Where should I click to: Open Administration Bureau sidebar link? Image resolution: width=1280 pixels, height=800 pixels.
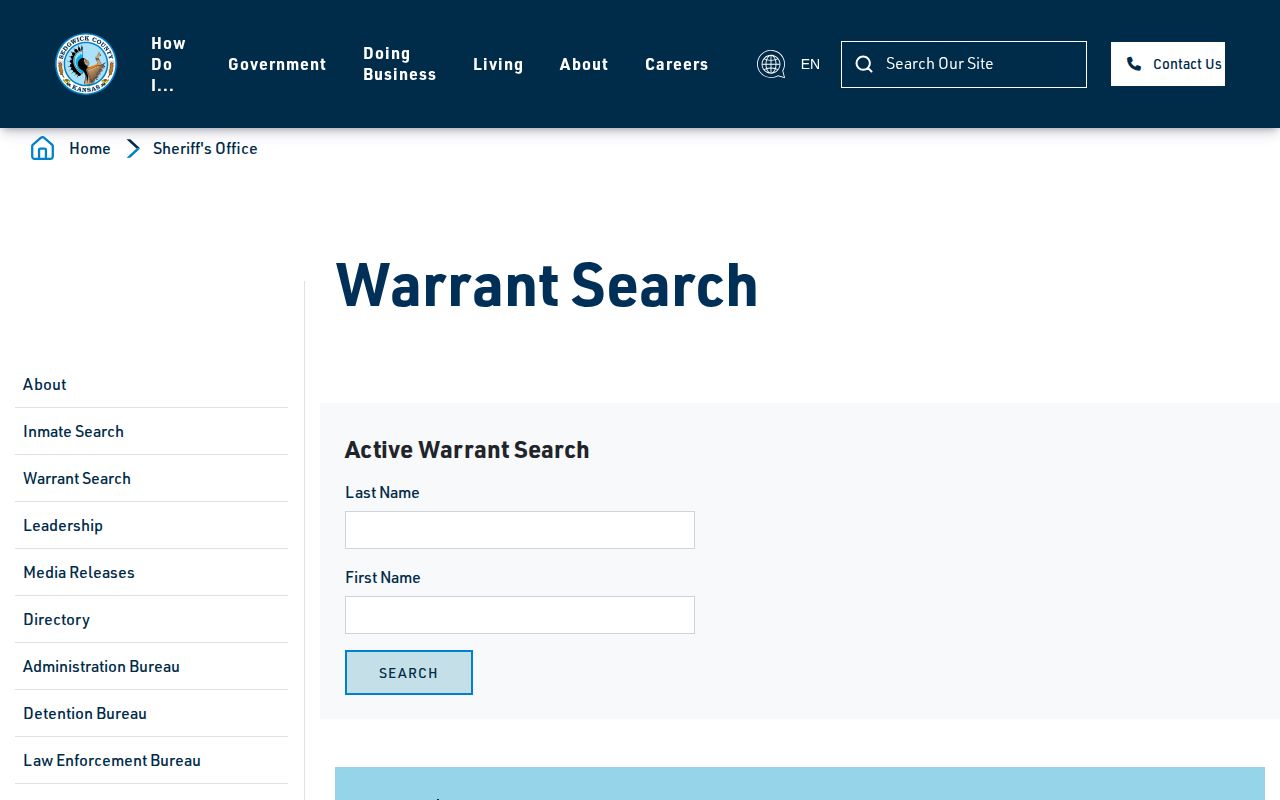151,666
